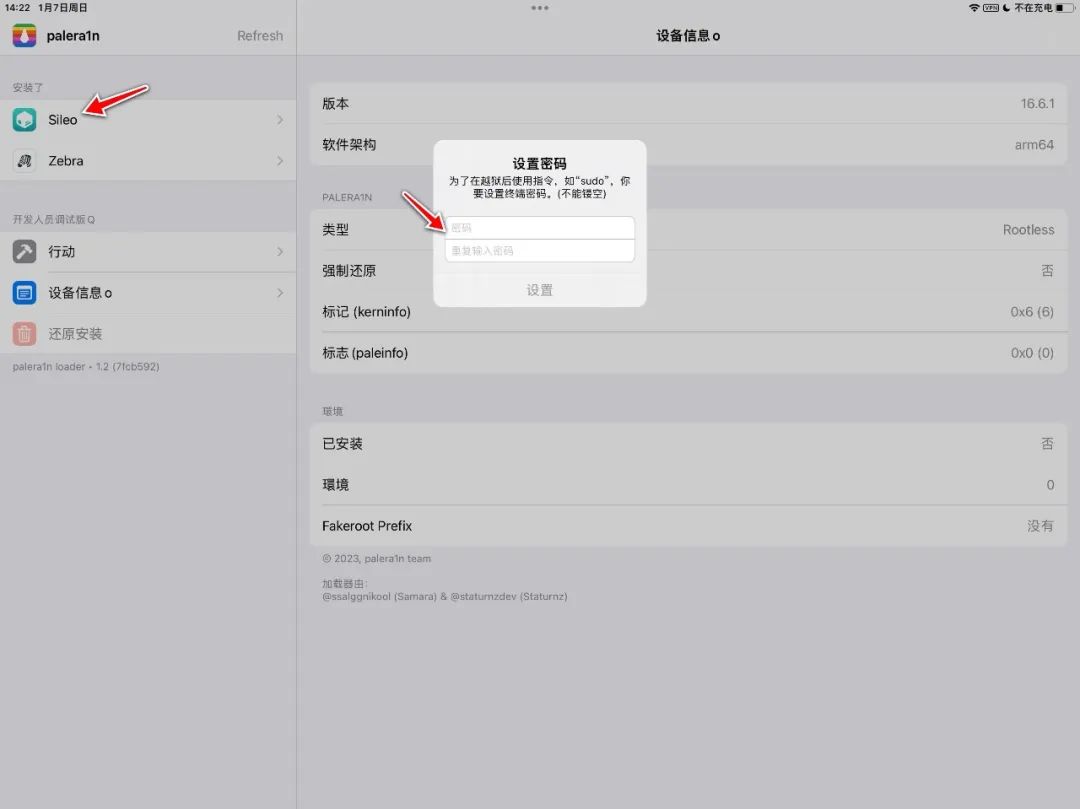
Task: Open the 设备信息 row chevron
Action: click(280, 293)
